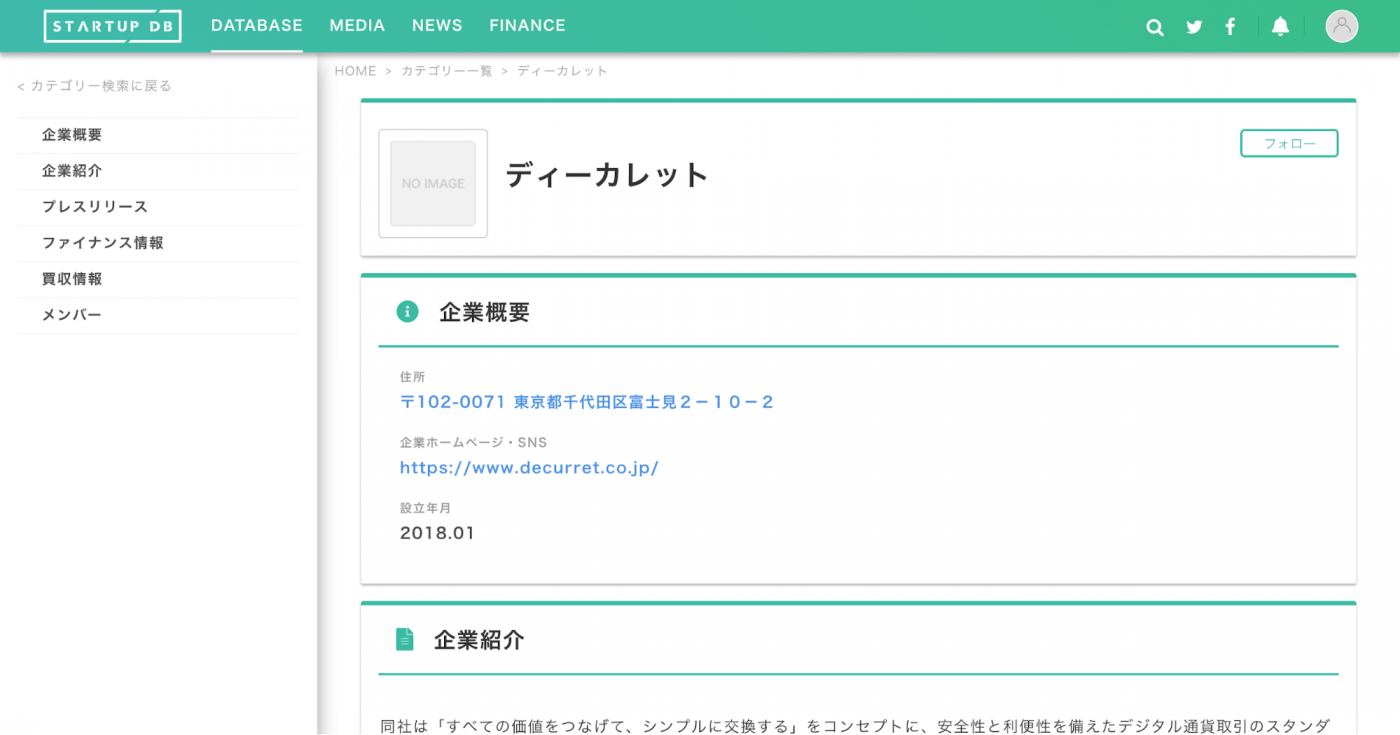
Task: Click the document icon beside 企業紹介
Action: pos(405,639)
